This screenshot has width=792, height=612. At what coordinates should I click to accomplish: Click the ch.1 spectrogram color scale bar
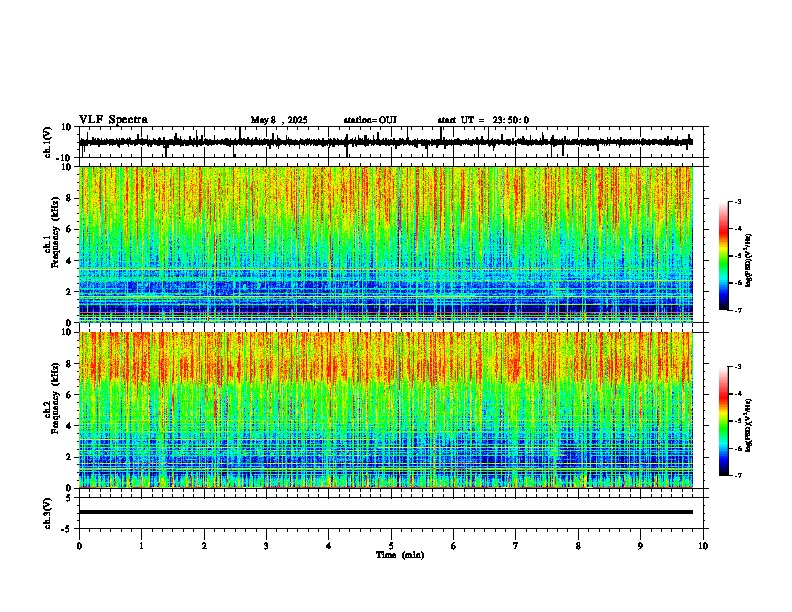pyautogui.click(x=724, y=256)
